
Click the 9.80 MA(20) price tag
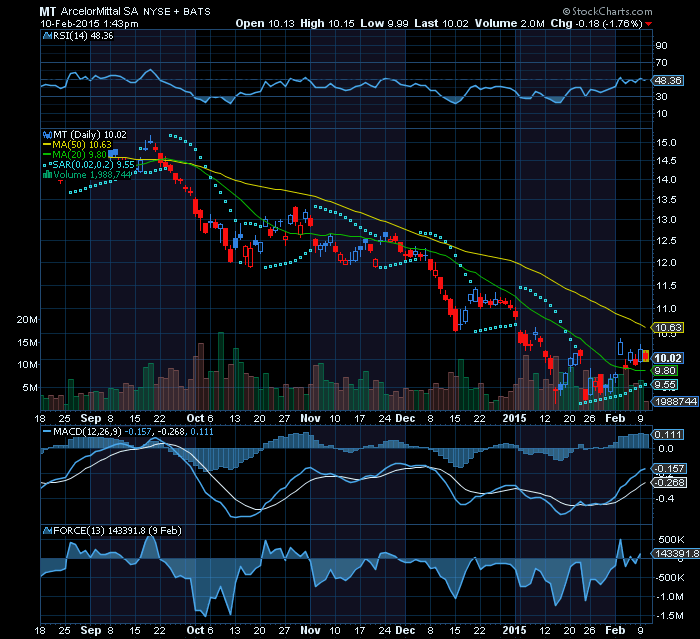point(665,371)
